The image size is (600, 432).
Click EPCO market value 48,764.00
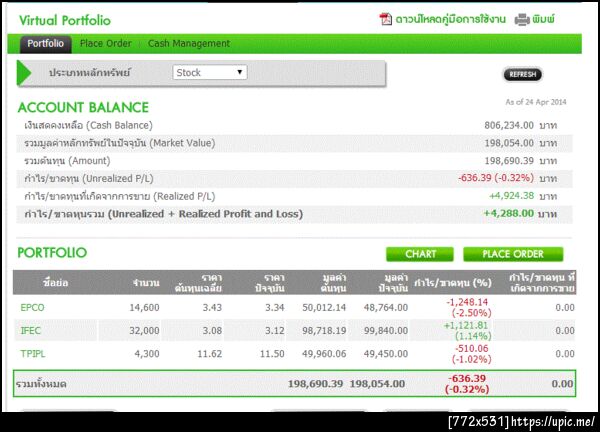[x=386, y=308]
